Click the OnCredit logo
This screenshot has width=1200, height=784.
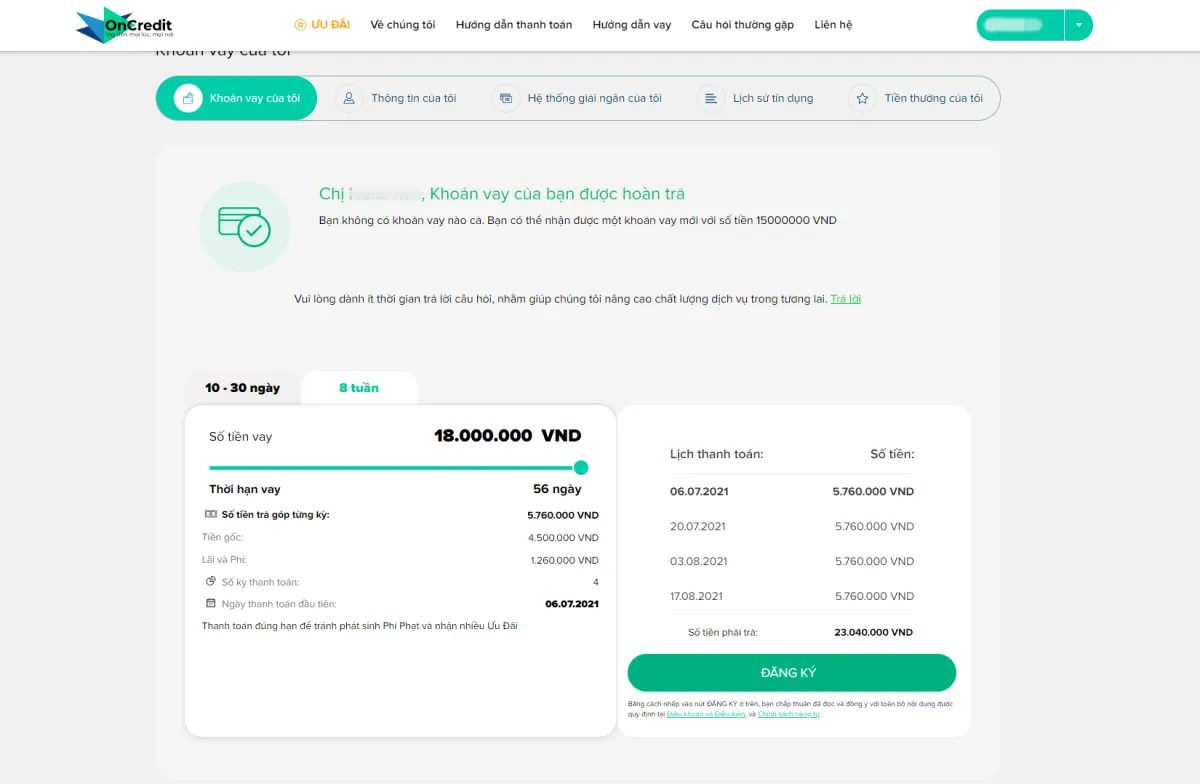click(124, 25)
